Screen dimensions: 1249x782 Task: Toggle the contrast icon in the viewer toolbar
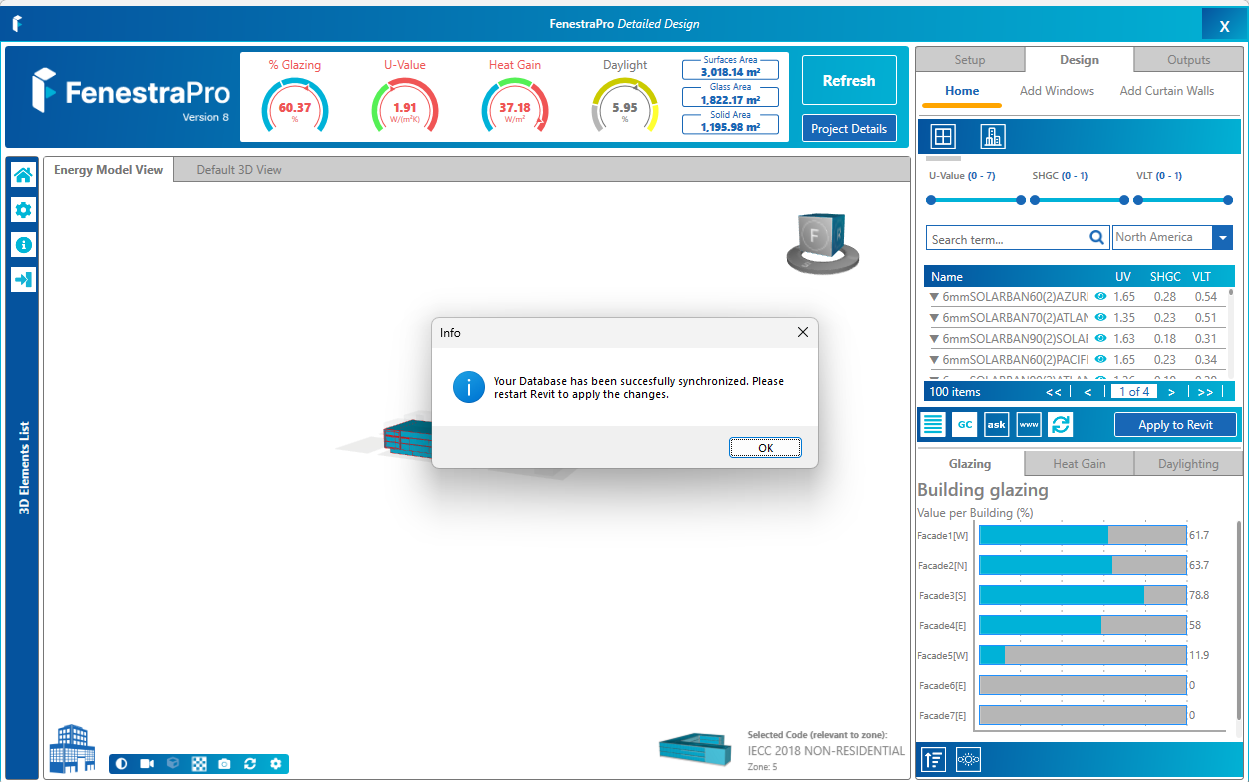[x=122, y=764]
